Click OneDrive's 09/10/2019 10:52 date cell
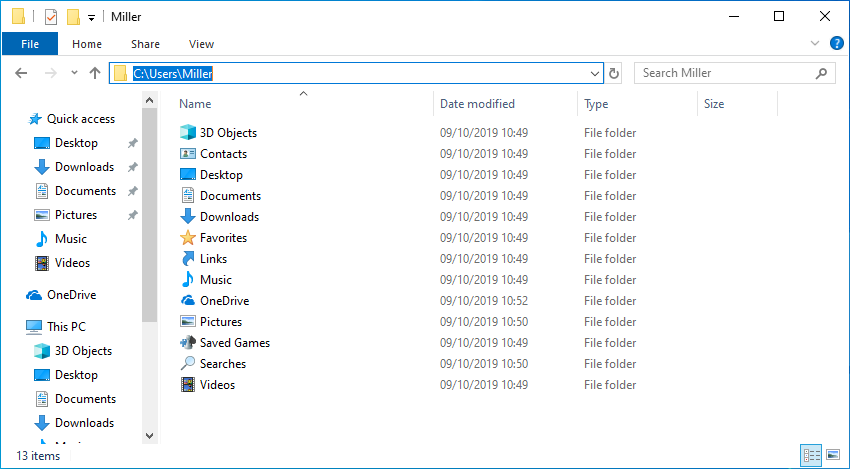 click(x=484, y=301)
